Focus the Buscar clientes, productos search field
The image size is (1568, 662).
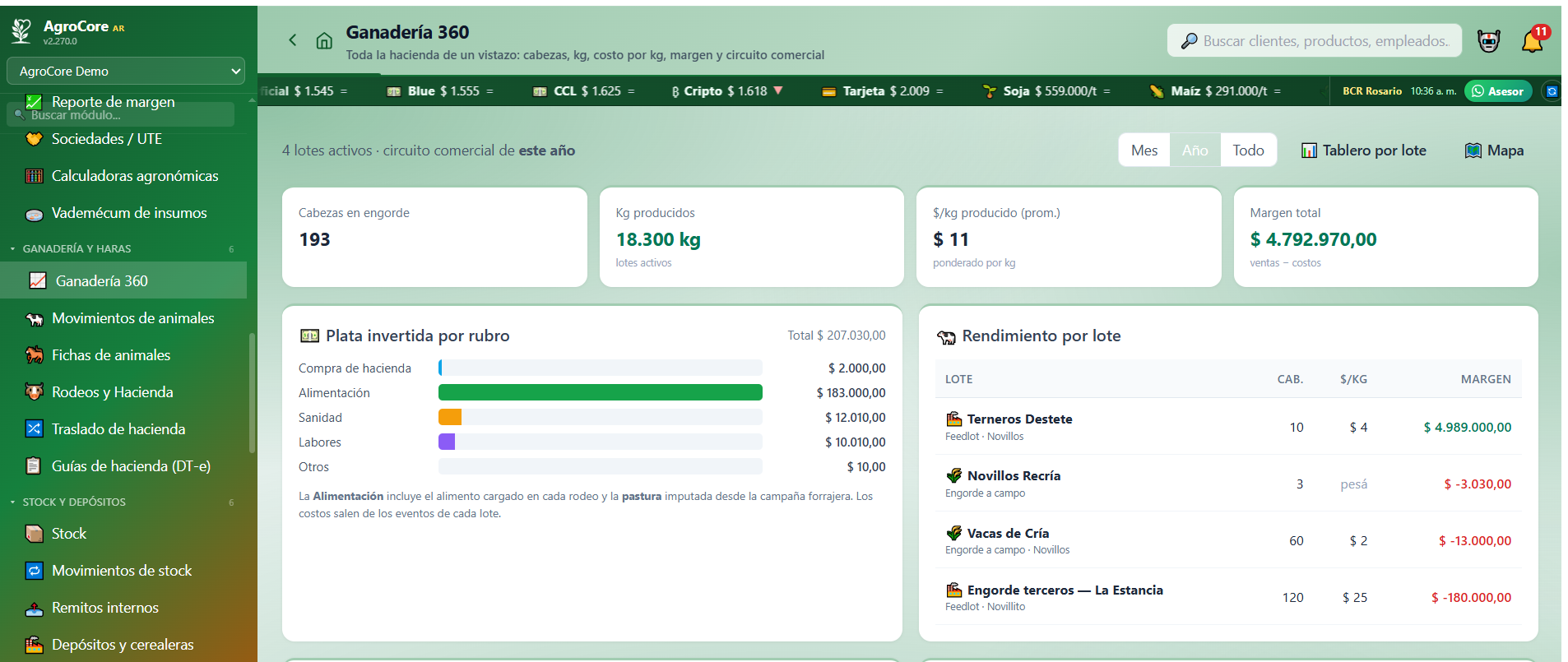(1315, 40)
